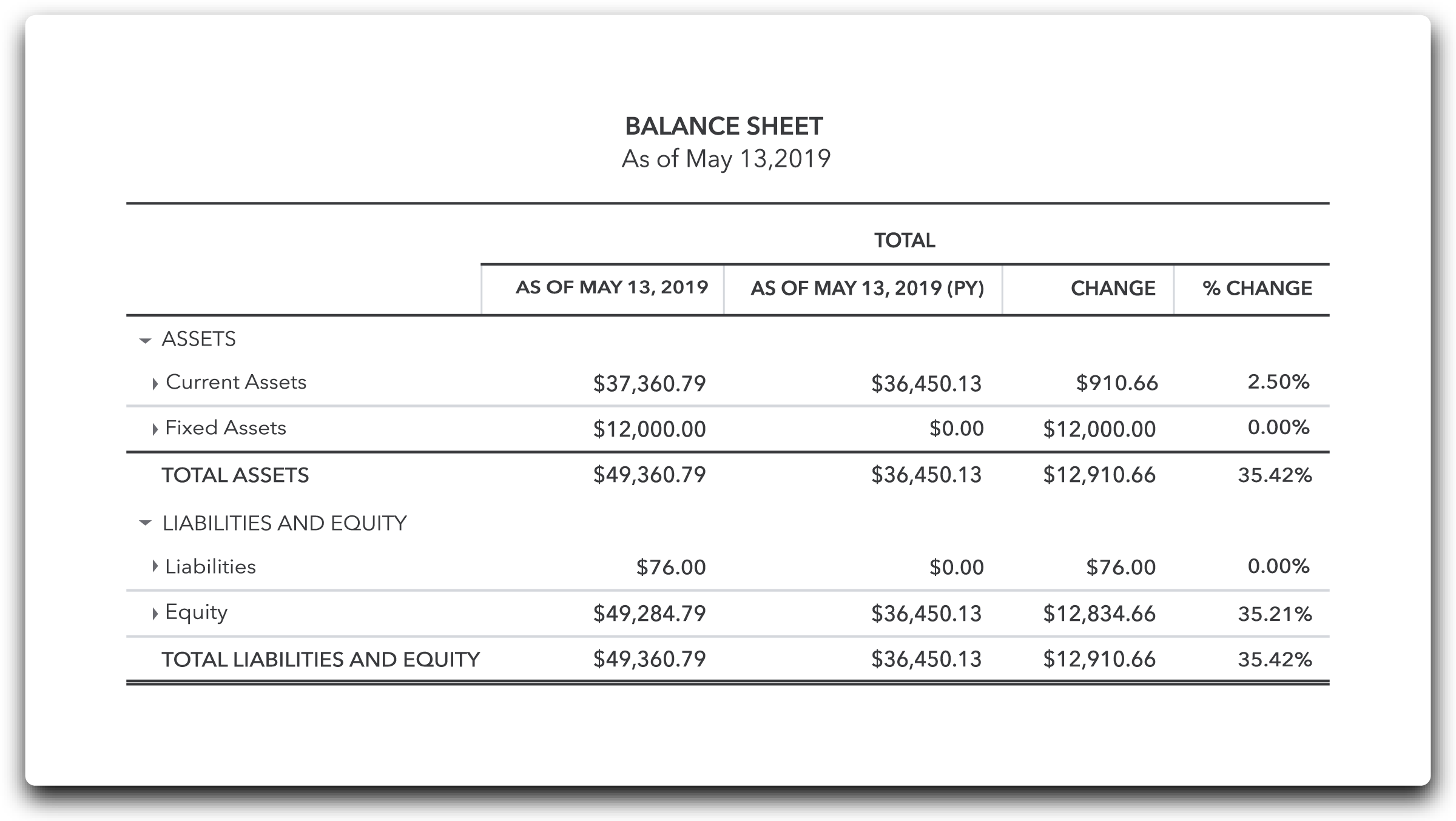
Task: Expand the Equity row arrow
Action: [x=155, y=613]
